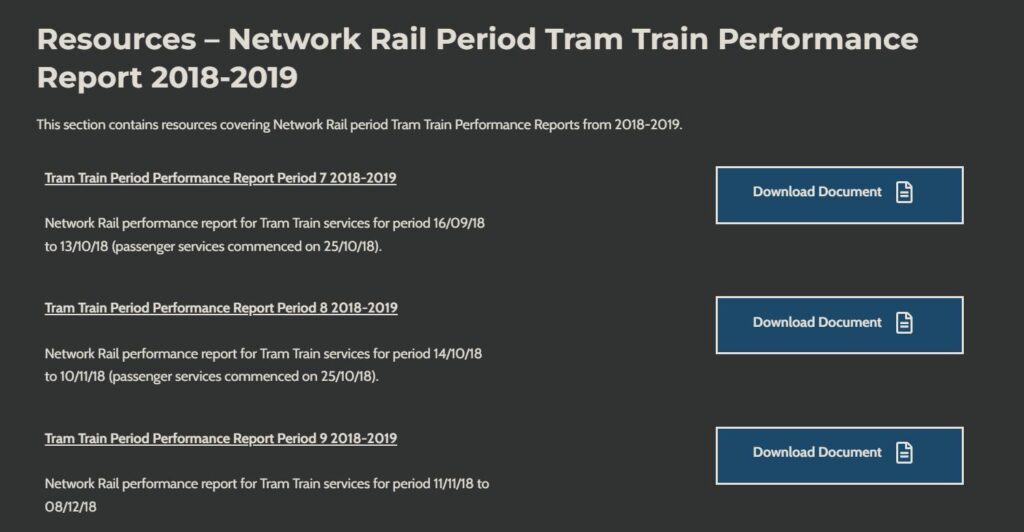Click the document icon in Period 9 download button
The width and height of the screenshot is (1024, 532).
904,453
